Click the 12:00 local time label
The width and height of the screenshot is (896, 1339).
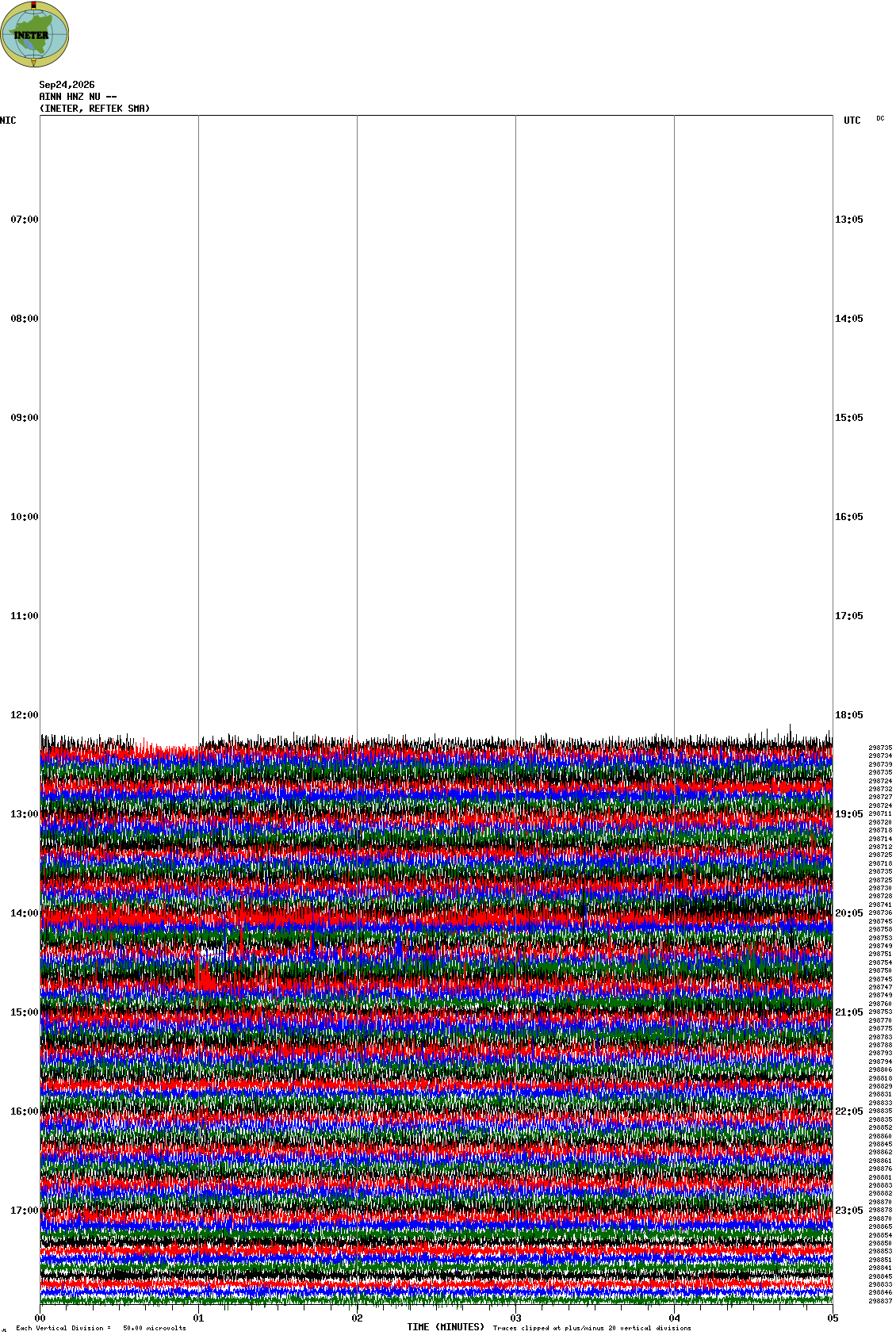(x=25, y=715)
